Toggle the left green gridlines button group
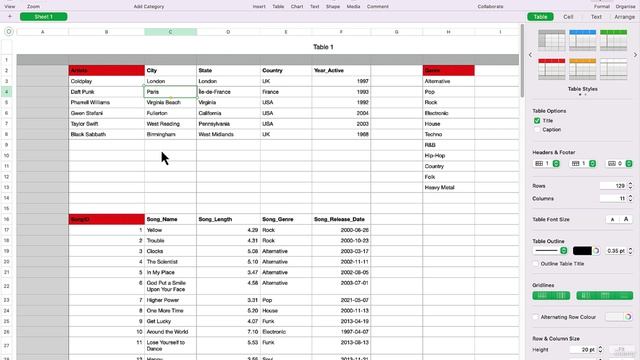The width and height of the screenshot is (640, 360). pyautogui.click(x=551, y=296)
